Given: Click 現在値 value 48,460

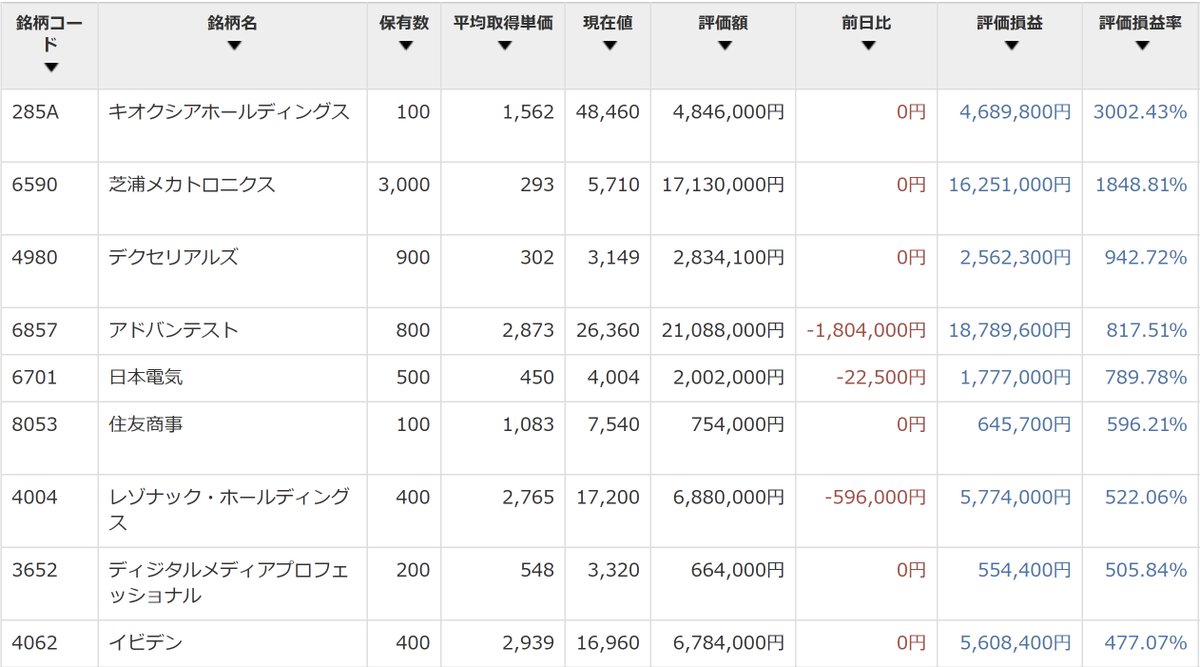Looking at the screenshot, I should tap(608, 112).
